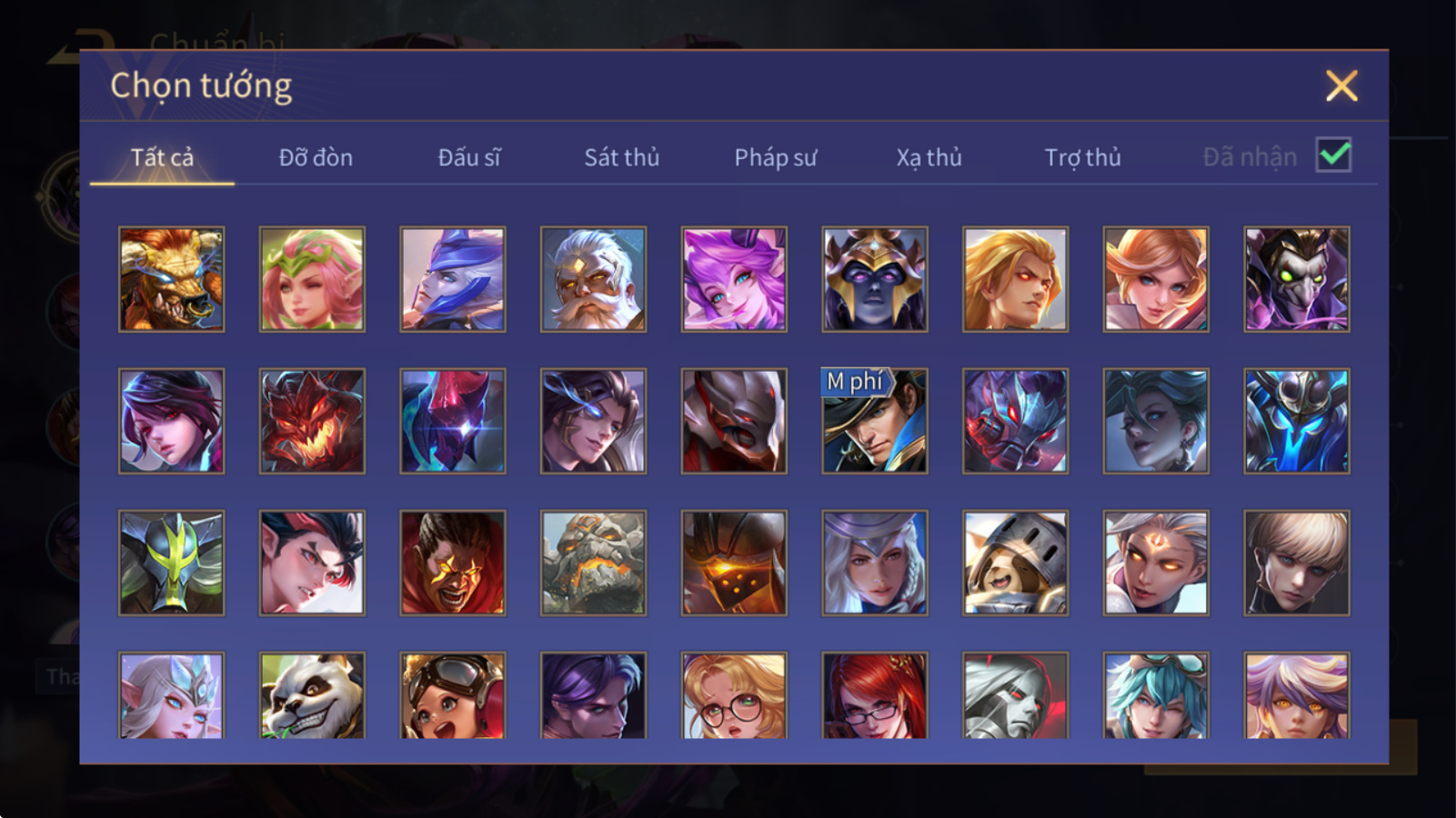Choose the teal-haired hero with goggles

click(x=1156, y=695)
